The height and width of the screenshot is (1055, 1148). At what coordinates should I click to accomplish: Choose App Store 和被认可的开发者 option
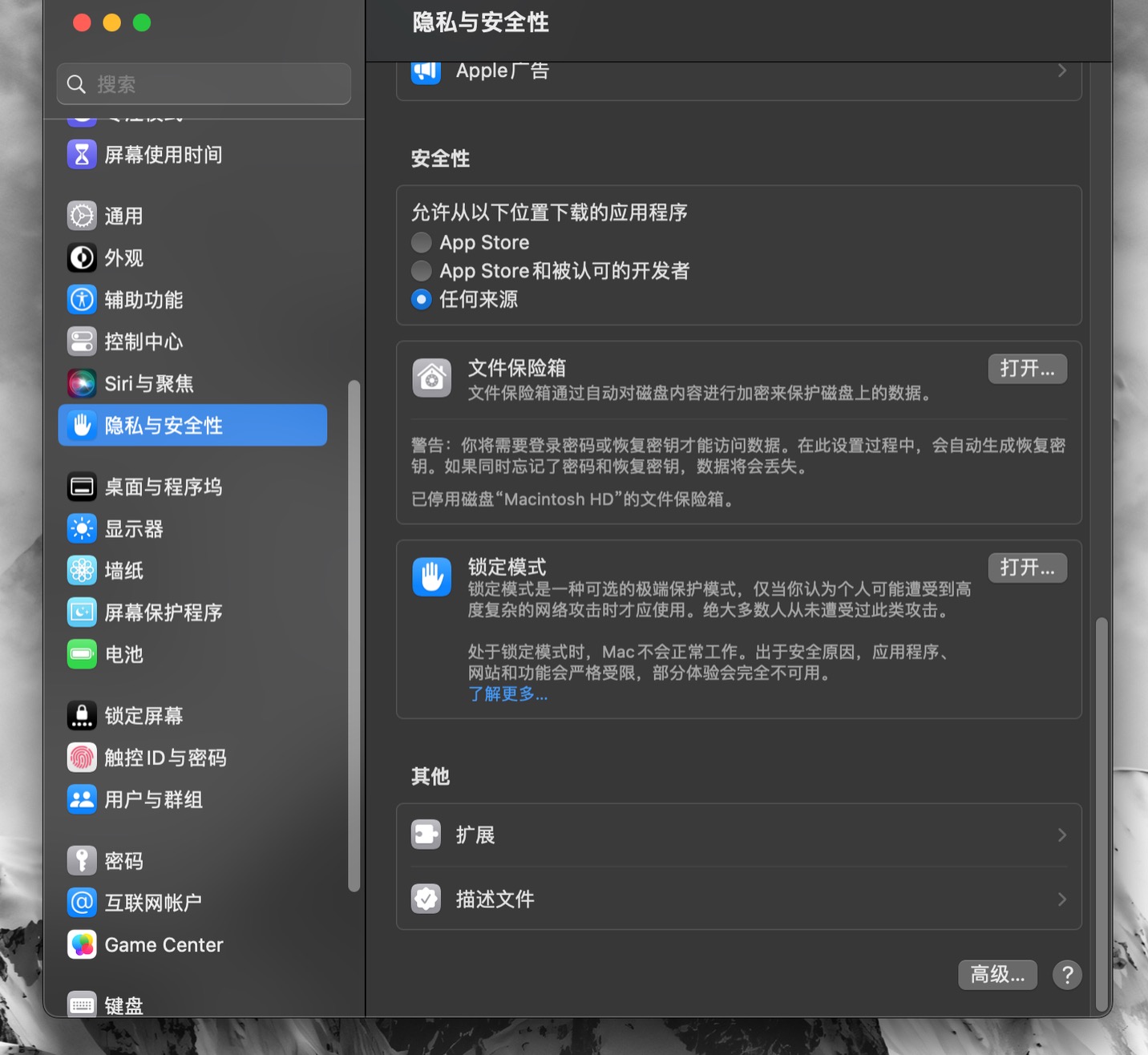[421, 271]
